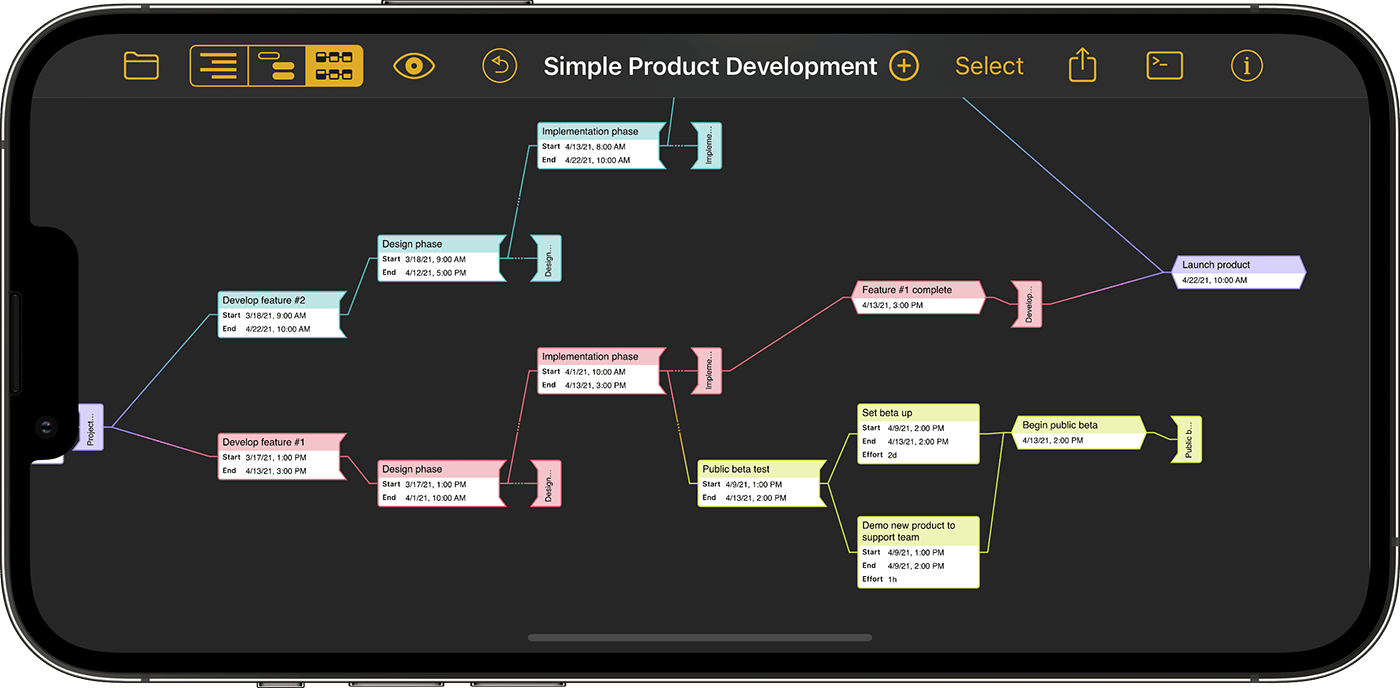The height and width of the screenshot is (688, 1400).
Task: Select the Develop feature #2 node
Action: point(282,314)
